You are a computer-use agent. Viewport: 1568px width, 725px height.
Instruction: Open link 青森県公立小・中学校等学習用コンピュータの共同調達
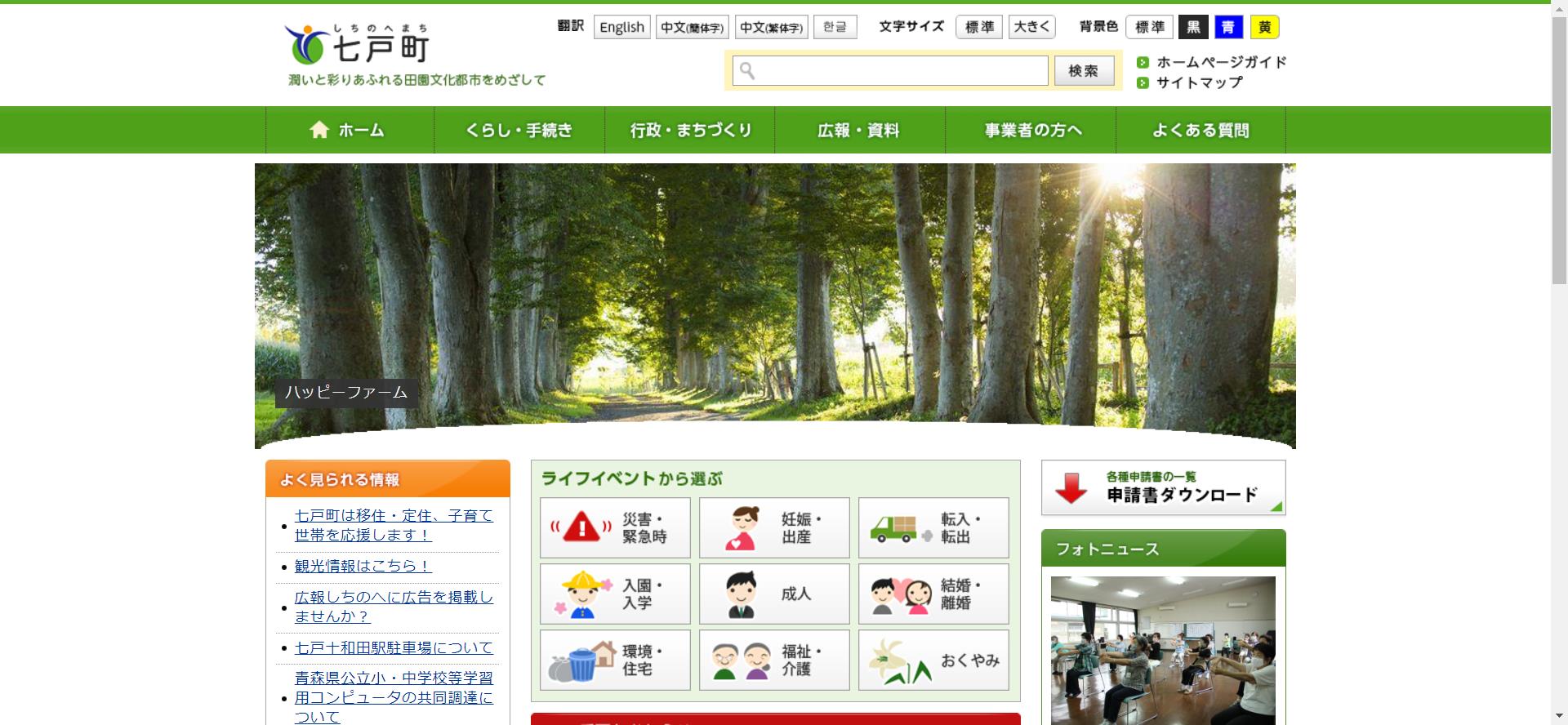(394, 697)
